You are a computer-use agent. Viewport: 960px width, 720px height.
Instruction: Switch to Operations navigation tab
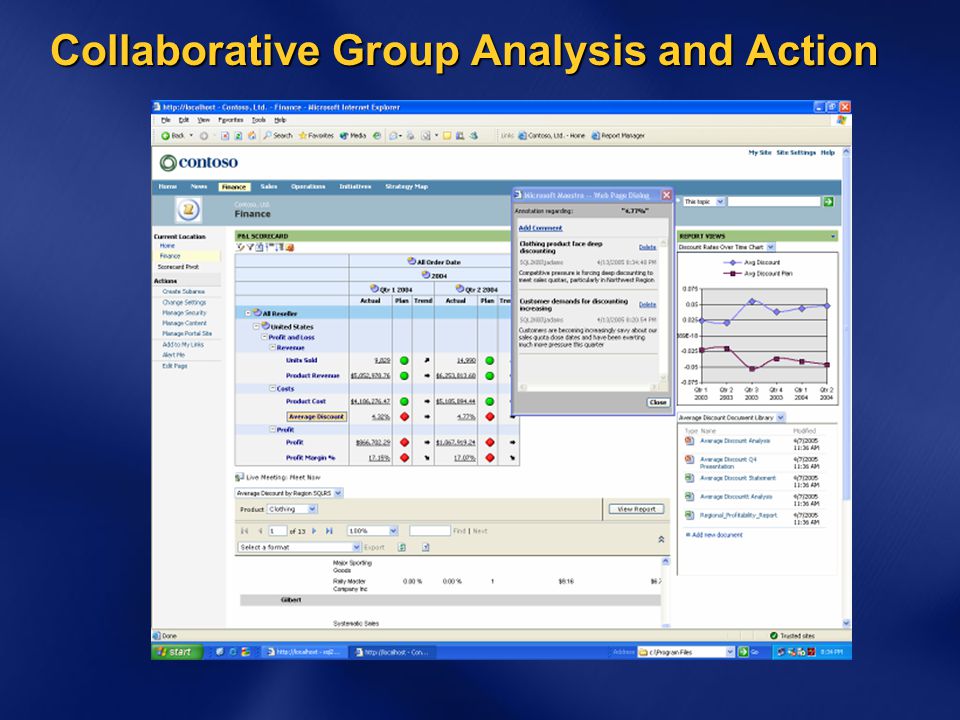[308, 186]
